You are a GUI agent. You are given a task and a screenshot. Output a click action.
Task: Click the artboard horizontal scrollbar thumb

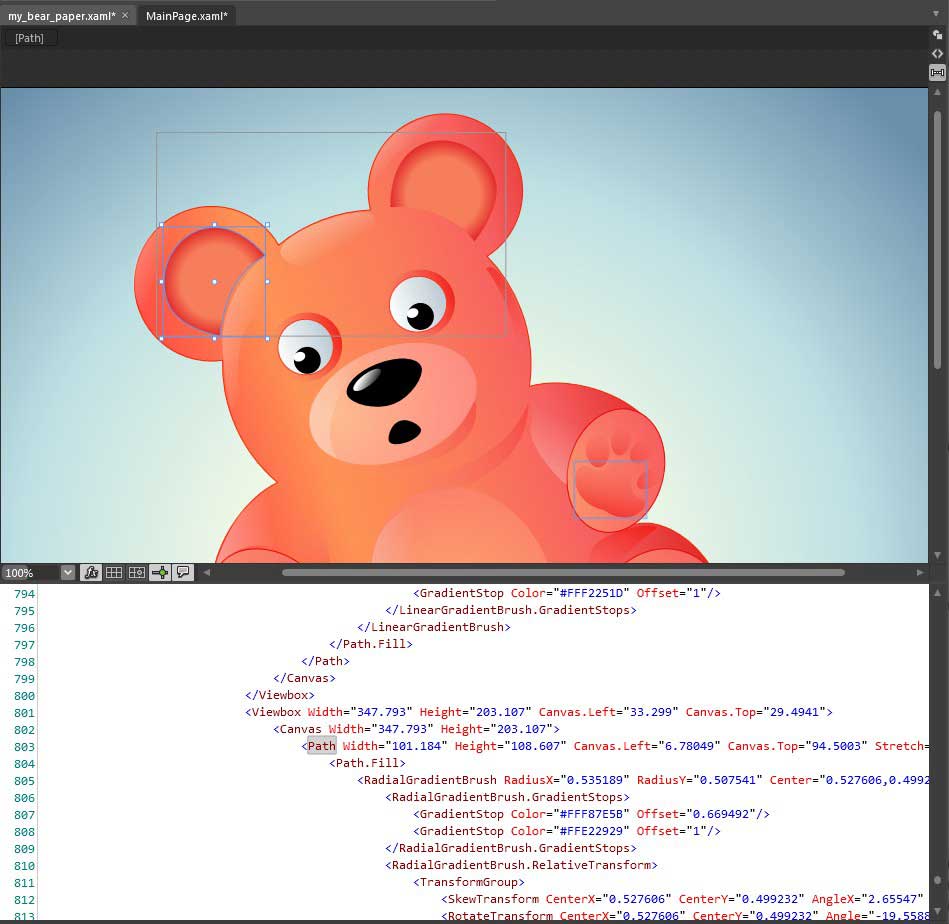(x=563, y=572)
